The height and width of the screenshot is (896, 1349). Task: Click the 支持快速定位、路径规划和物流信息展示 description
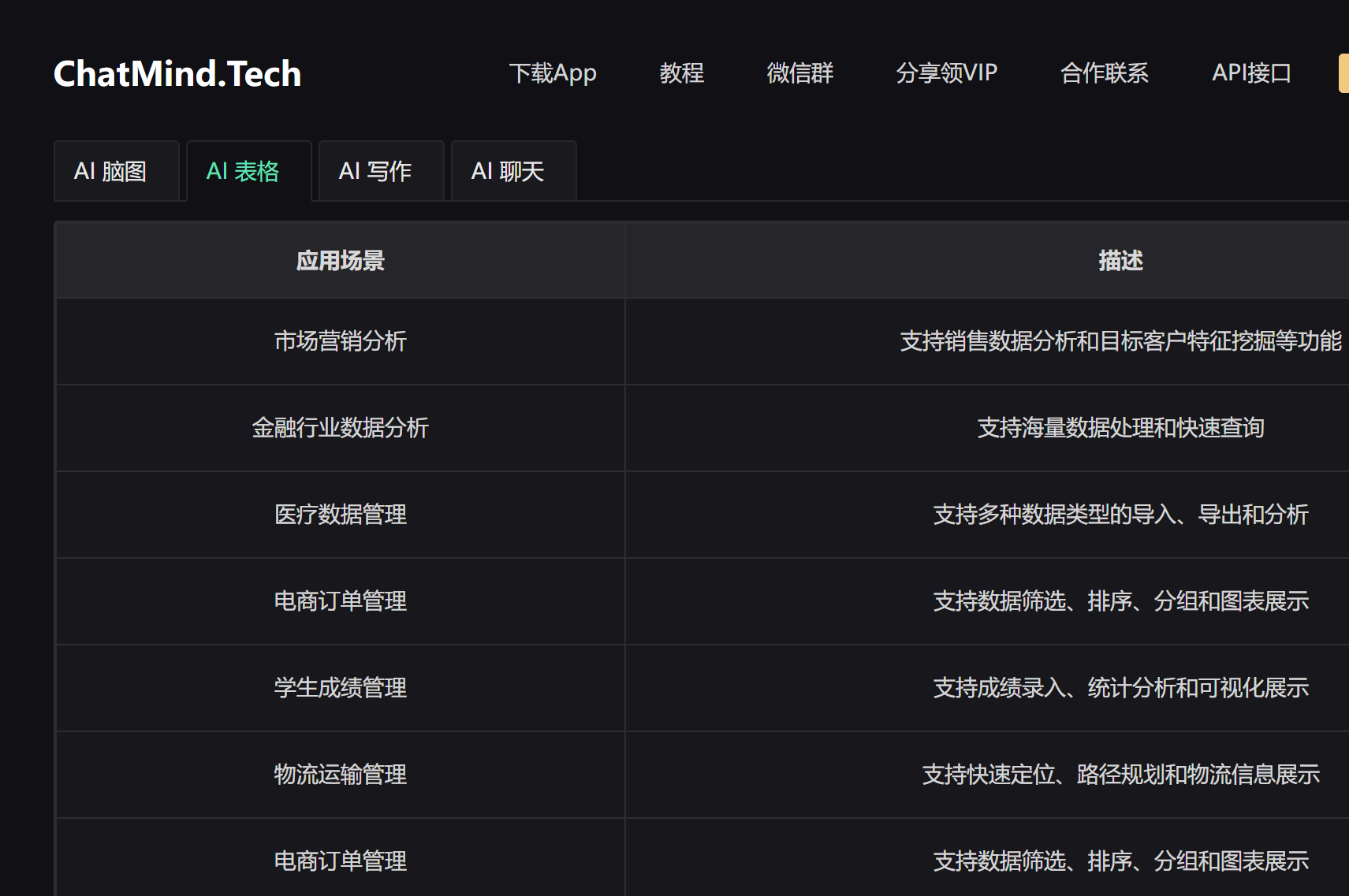click(x=1120, y=775)
